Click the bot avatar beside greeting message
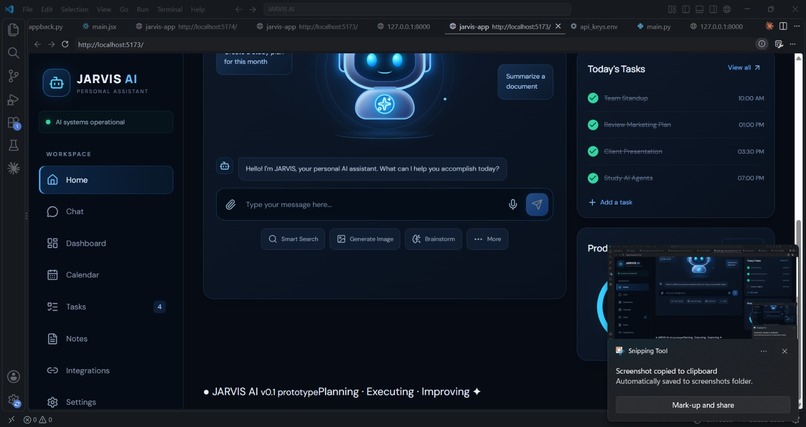Image resolution: width=806 pixels, height=427 pixels. (225, 166)
